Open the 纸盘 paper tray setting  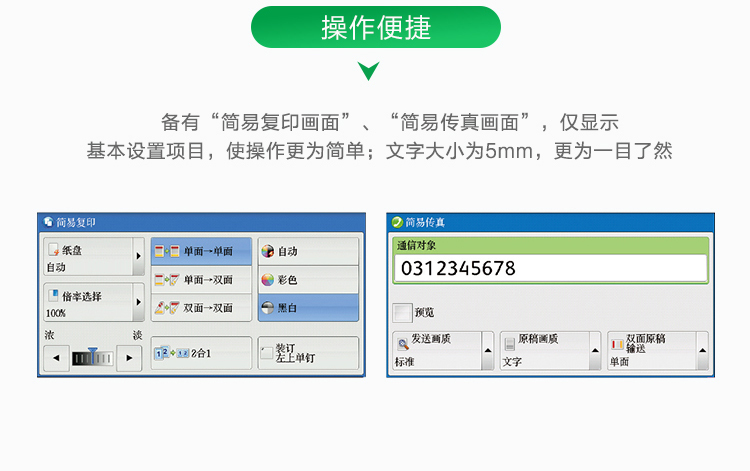click(88, 257)
